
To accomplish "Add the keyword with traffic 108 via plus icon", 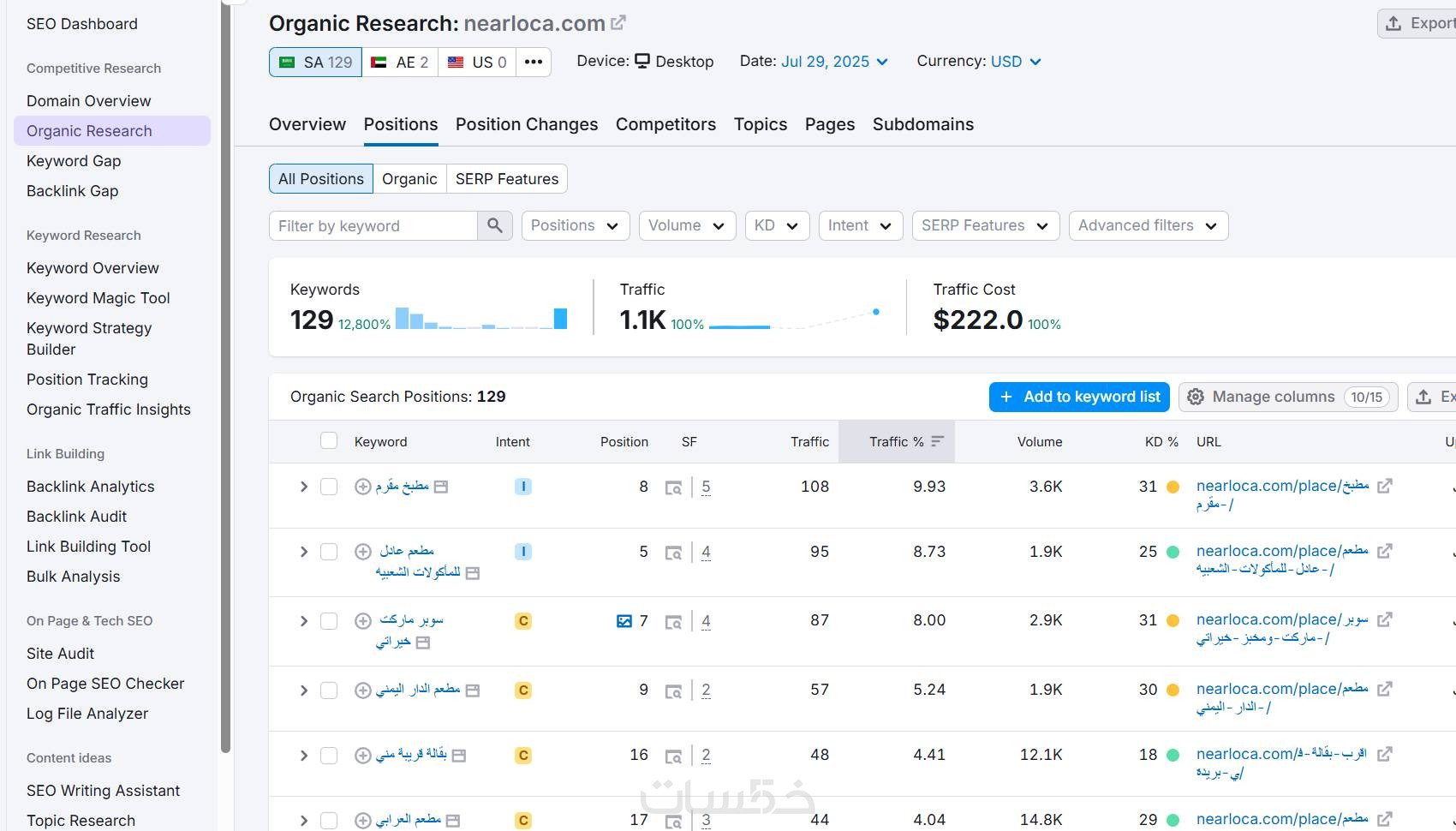I will (363, 487).
